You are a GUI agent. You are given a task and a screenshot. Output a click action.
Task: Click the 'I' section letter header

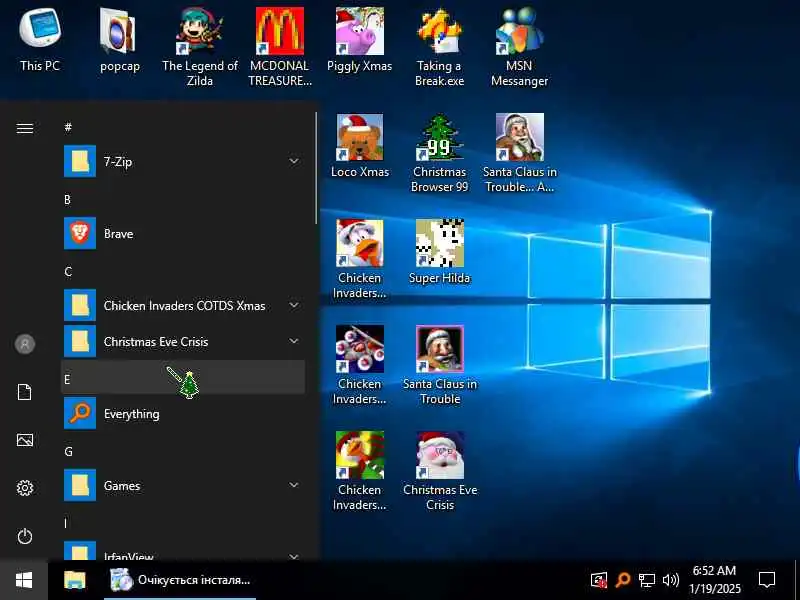click(65, 523)
